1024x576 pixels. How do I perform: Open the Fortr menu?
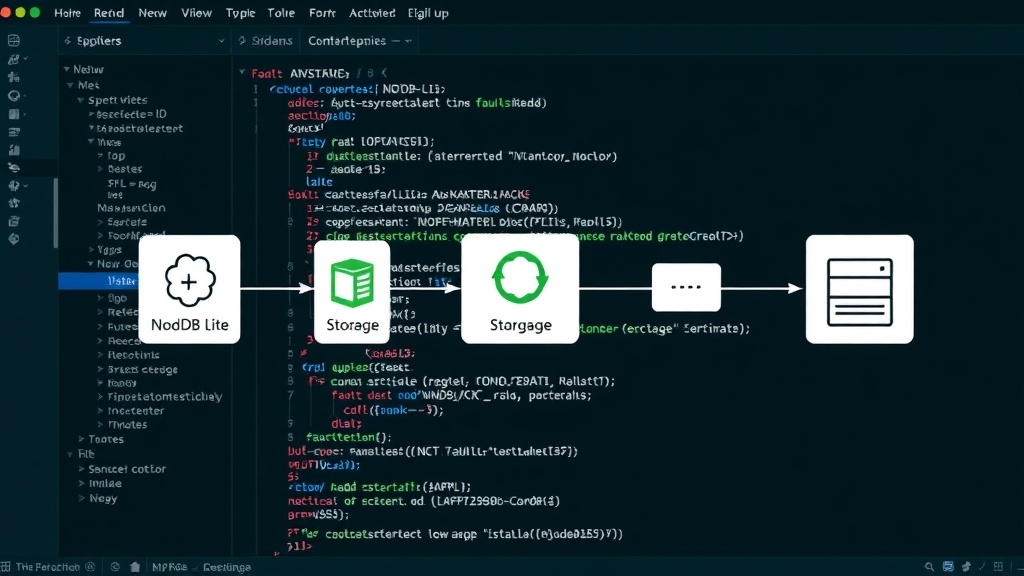click(322, 13)
